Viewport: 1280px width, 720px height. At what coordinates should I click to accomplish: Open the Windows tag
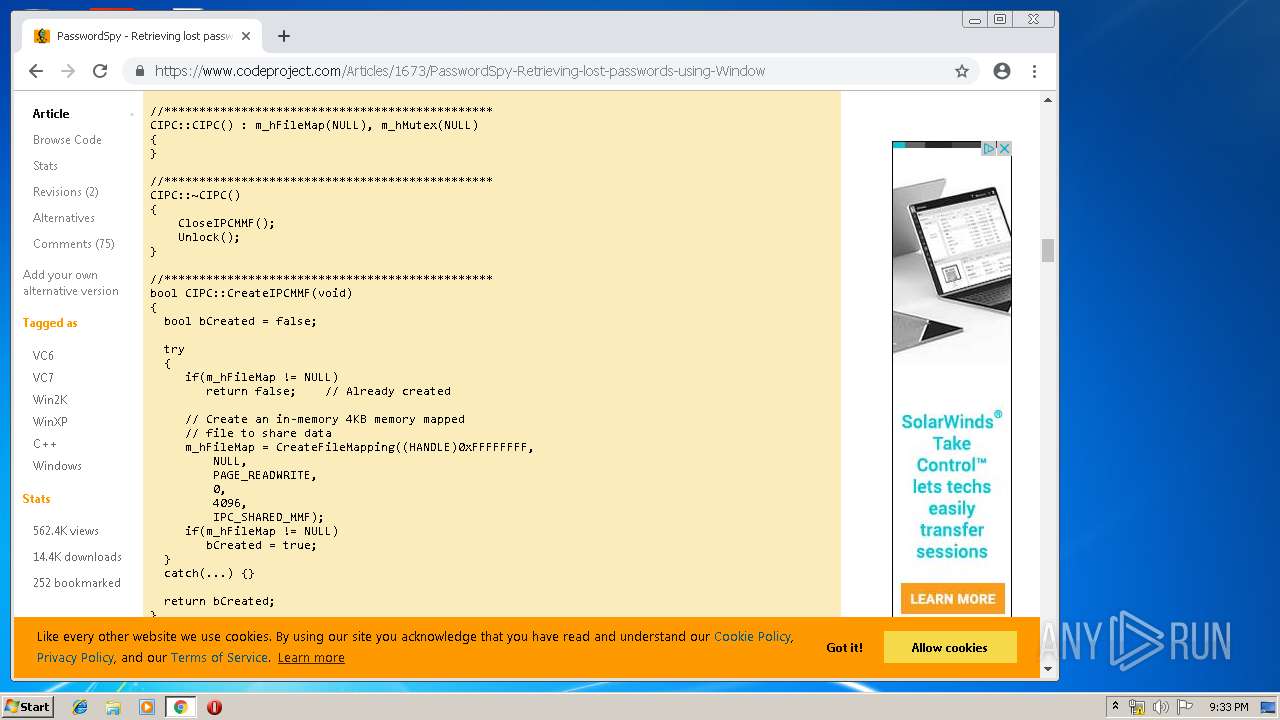(x=57, y=466)
